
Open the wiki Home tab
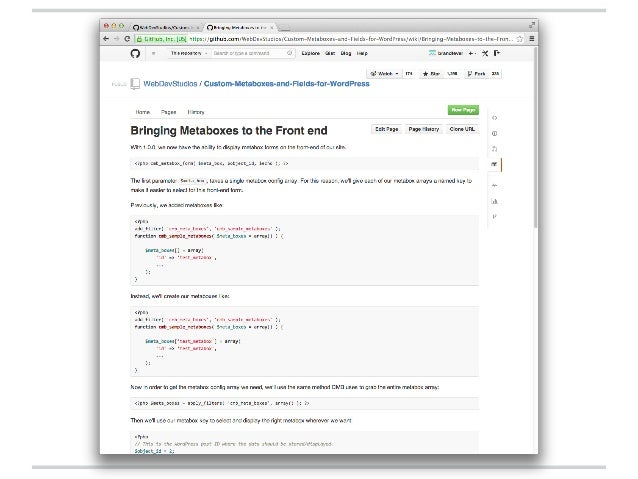click(143, 112)
